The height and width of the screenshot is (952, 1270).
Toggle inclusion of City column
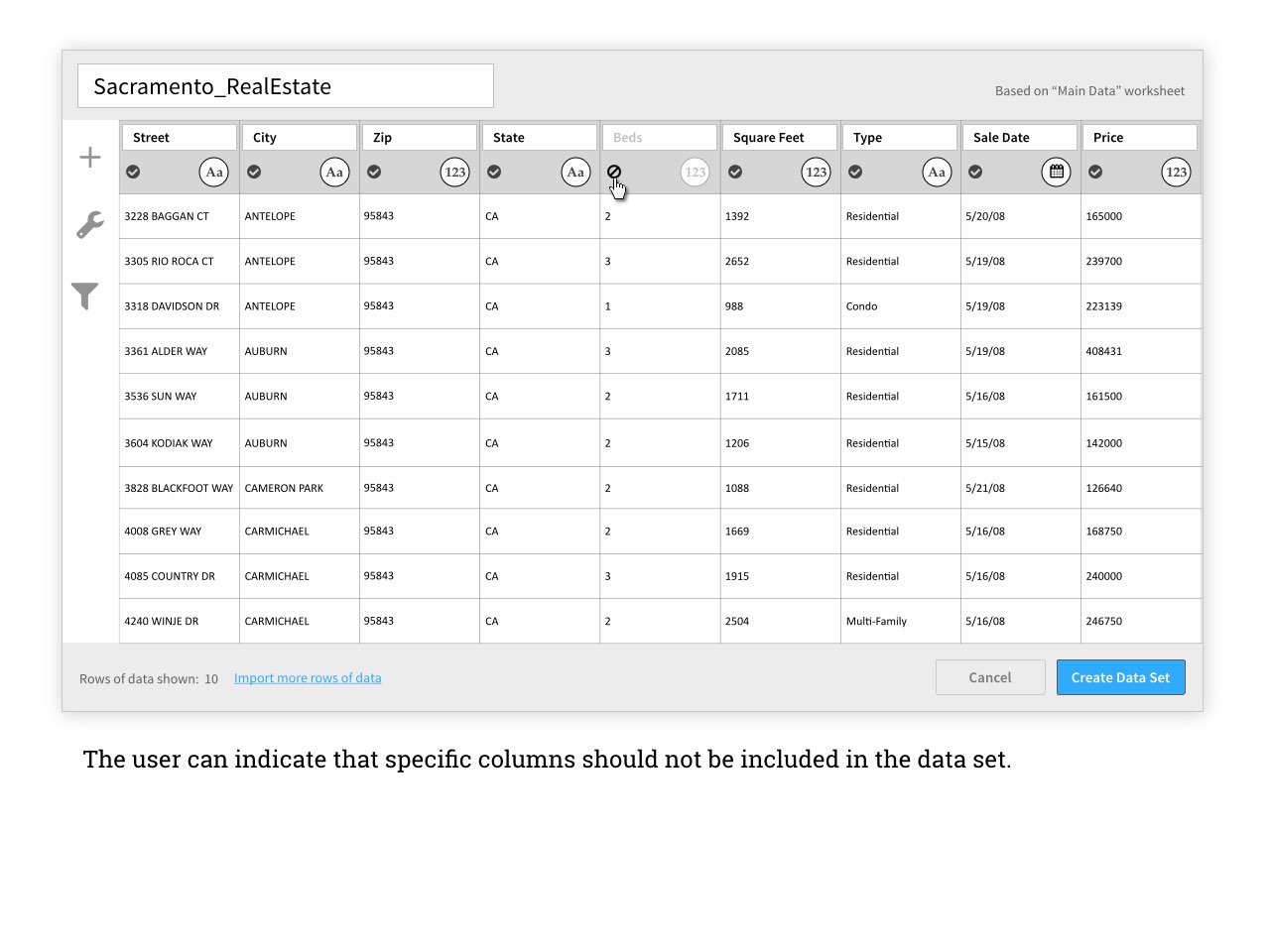click(254, 172)
